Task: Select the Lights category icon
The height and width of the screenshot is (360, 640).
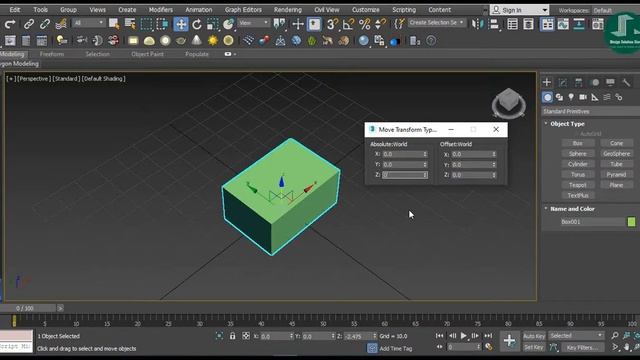Action: 571,97
